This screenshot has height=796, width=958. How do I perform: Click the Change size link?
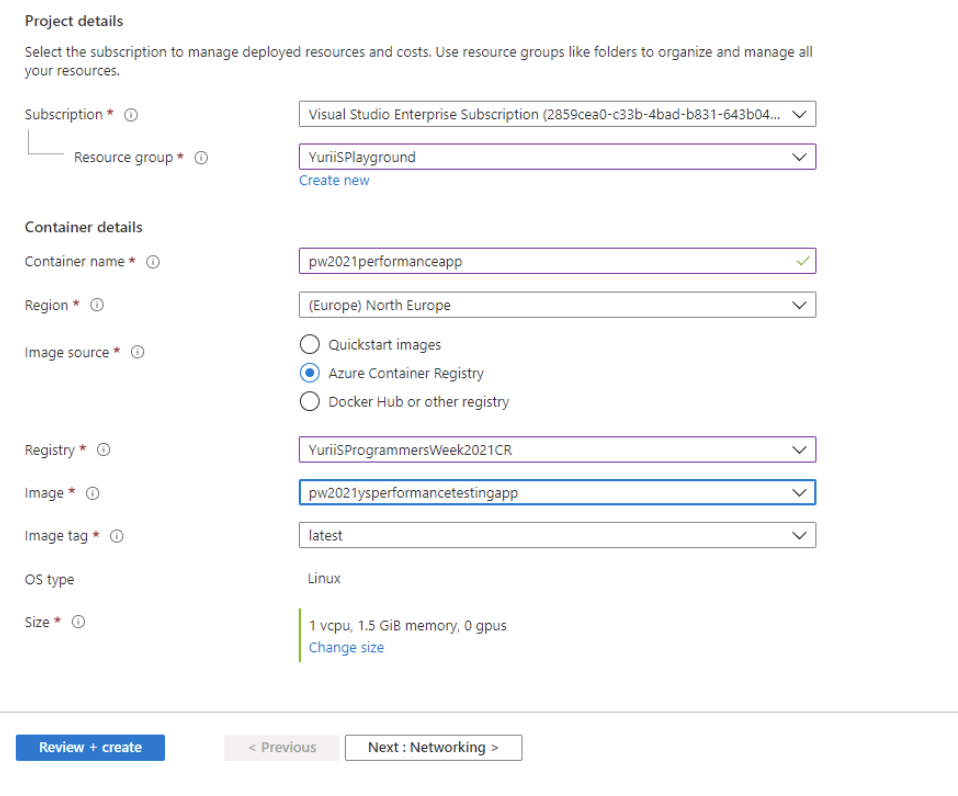(x=346, y=648)
